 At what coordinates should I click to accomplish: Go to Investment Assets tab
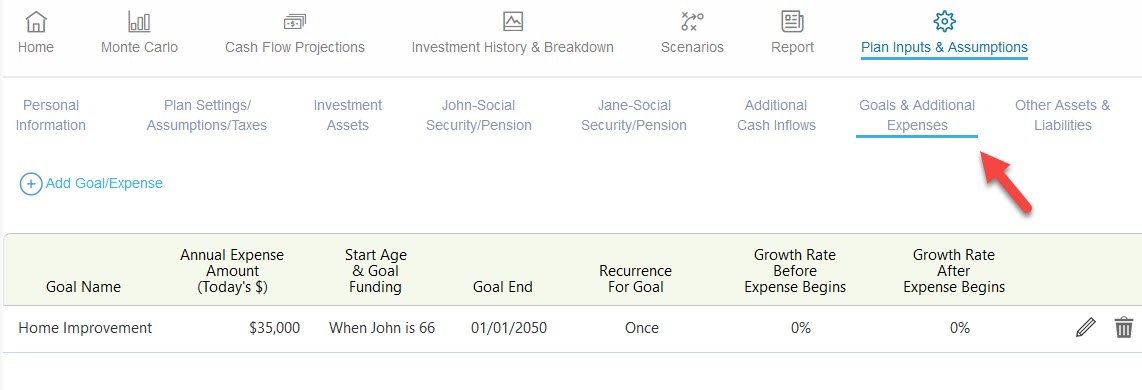pyautogui.click(x=347, y=115)
